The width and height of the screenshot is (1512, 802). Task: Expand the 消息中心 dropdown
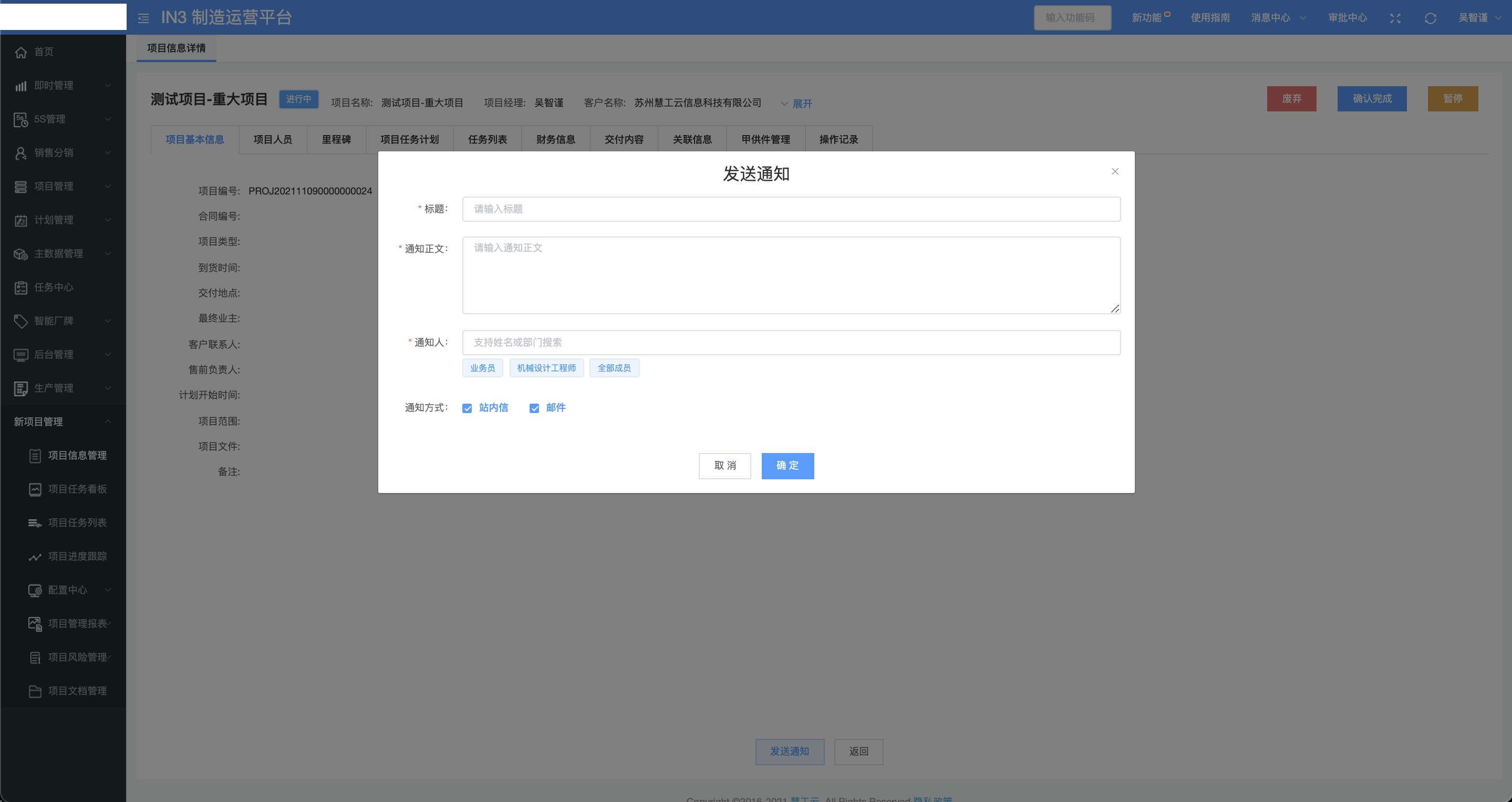tap(1278, 18)
